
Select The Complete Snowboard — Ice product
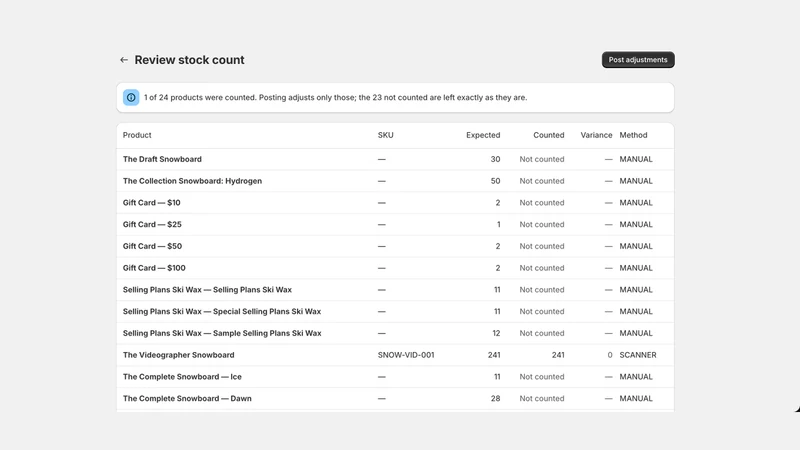(182, 377)
